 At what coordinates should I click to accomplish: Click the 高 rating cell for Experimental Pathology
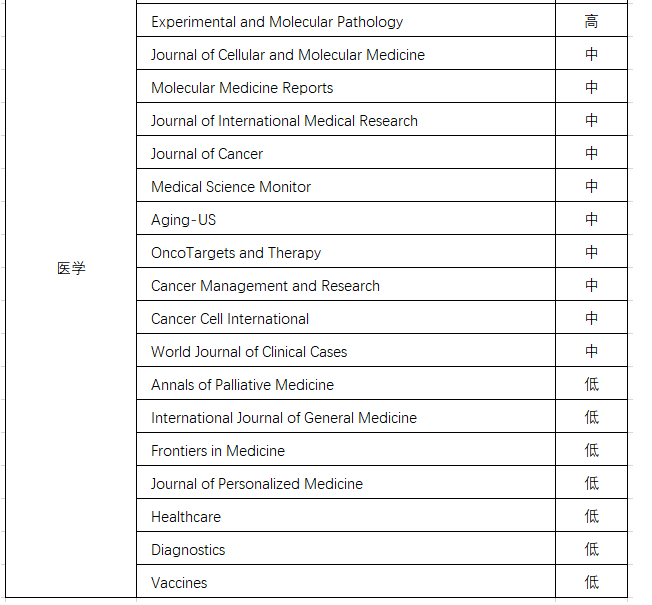pos(591,20)
